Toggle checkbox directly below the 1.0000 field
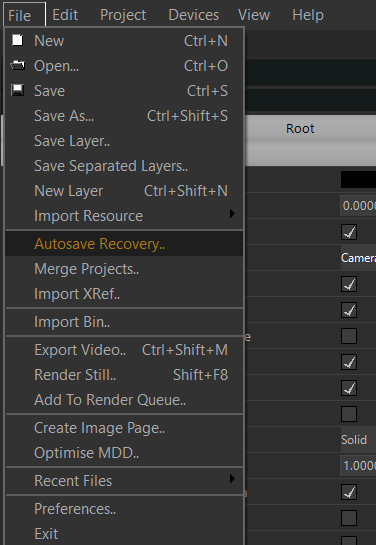 349,492
